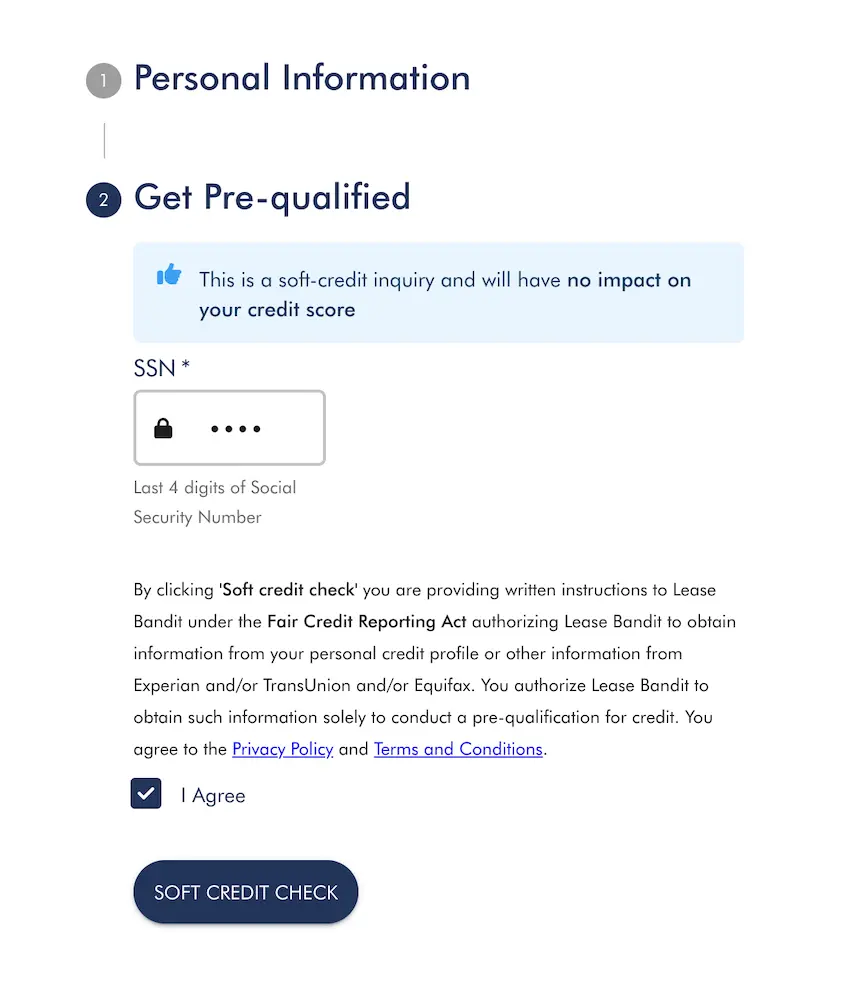
Task: Click the padlock icon in SSN field
Action: tap(163, 429)
